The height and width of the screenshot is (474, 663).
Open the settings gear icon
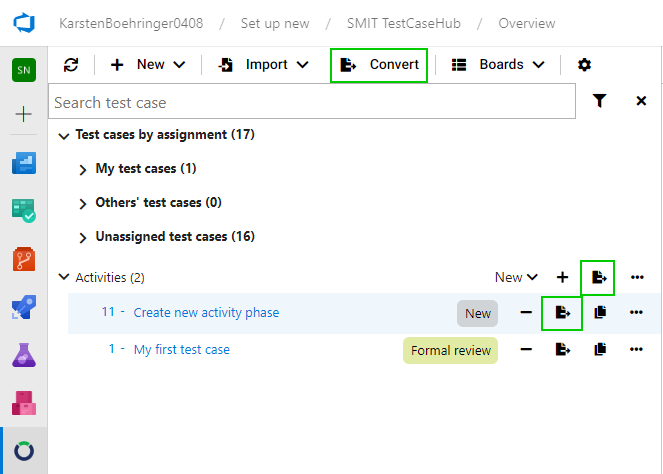click(x=584, y=65)
